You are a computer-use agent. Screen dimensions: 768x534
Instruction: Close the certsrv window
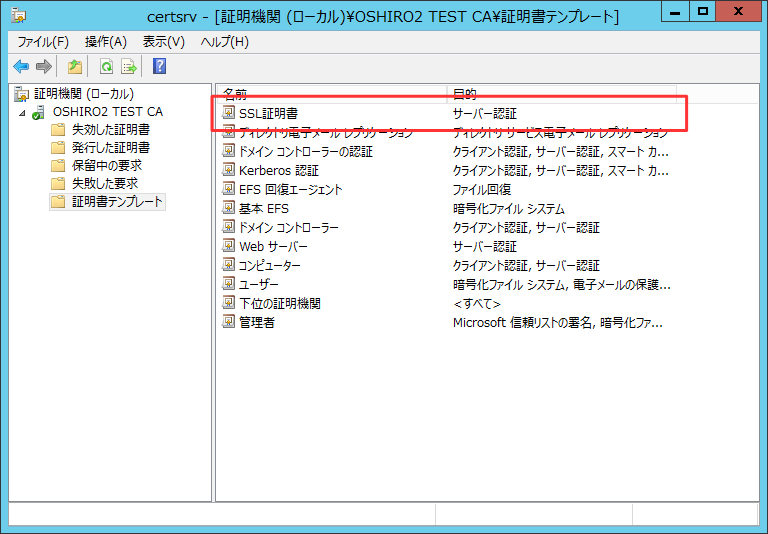click(x=738, y=11)
